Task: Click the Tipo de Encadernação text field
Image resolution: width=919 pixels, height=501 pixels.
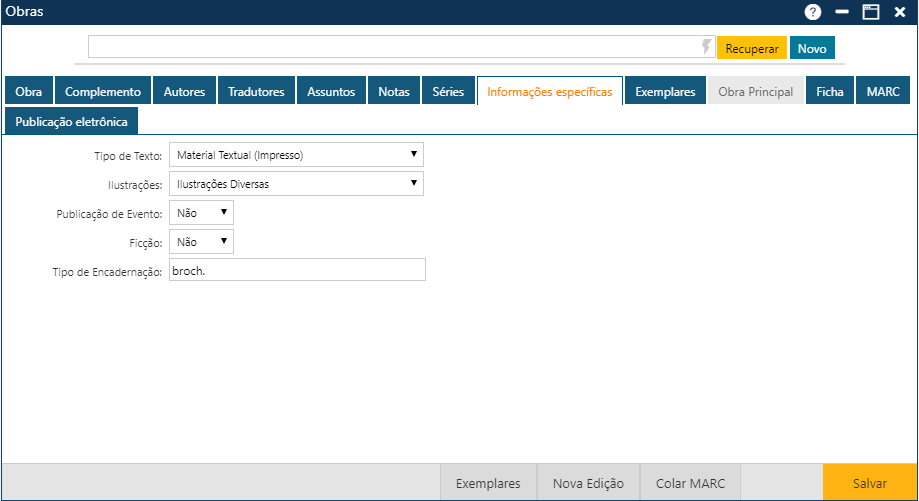Action: [x=297, y=271]
